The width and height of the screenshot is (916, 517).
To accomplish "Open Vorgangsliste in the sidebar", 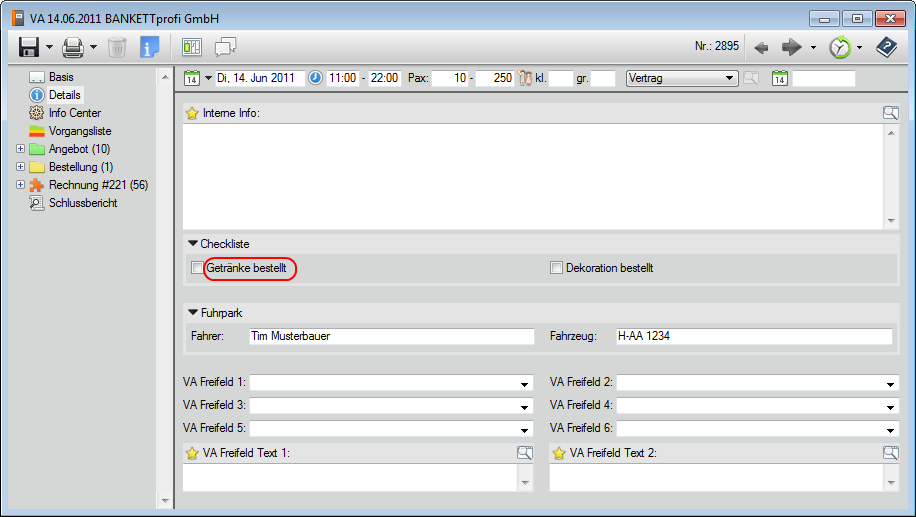I will (79, 131).
